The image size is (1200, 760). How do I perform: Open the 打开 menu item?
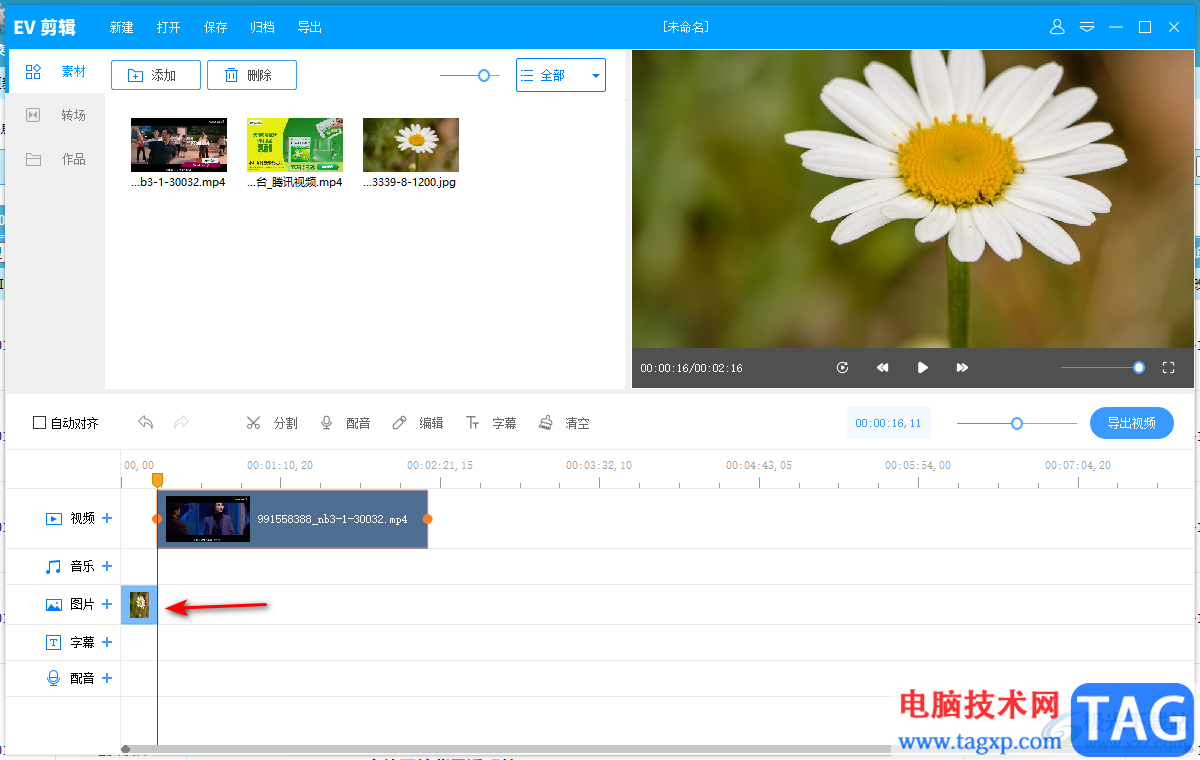169,28
